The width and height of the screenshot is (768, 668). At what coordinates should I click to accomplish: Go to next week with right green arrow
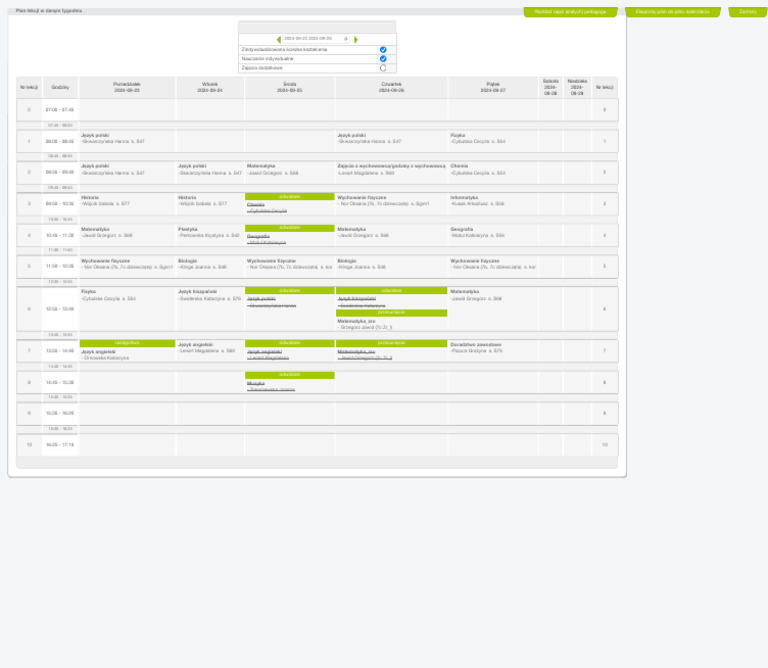tap(356, 39)
